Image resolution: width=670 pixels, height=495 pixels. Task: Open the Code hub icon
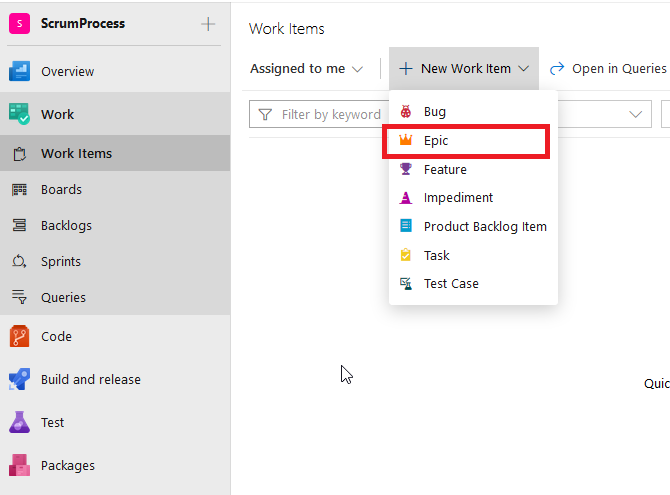click(20, 337)
